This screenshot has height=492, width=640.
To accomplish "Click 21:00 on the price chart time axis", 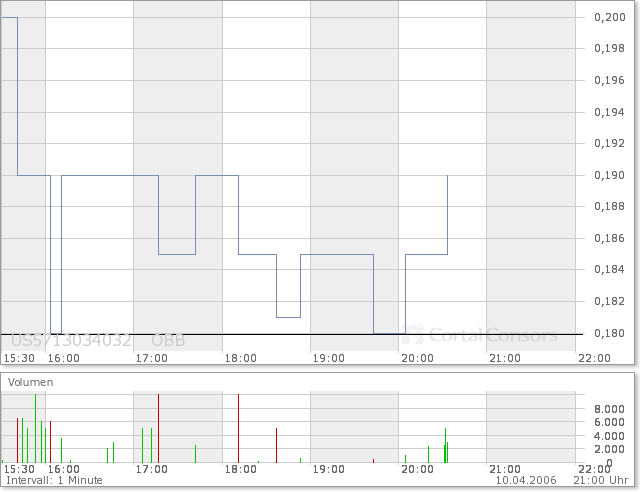I will pyautogui.click(x=505, y=358).
